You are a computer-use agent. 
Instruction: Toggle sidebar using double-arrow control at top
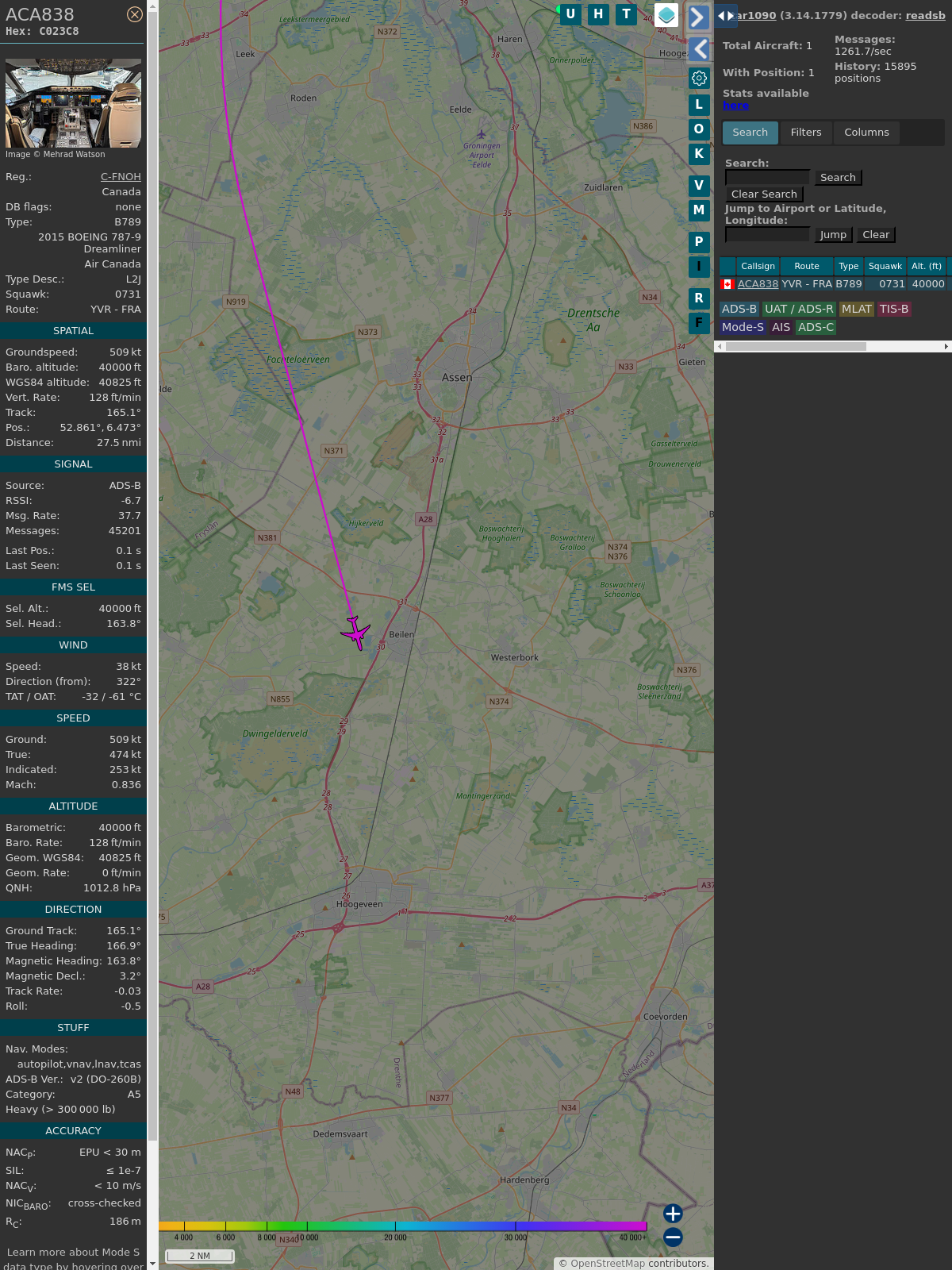[725, 15]
